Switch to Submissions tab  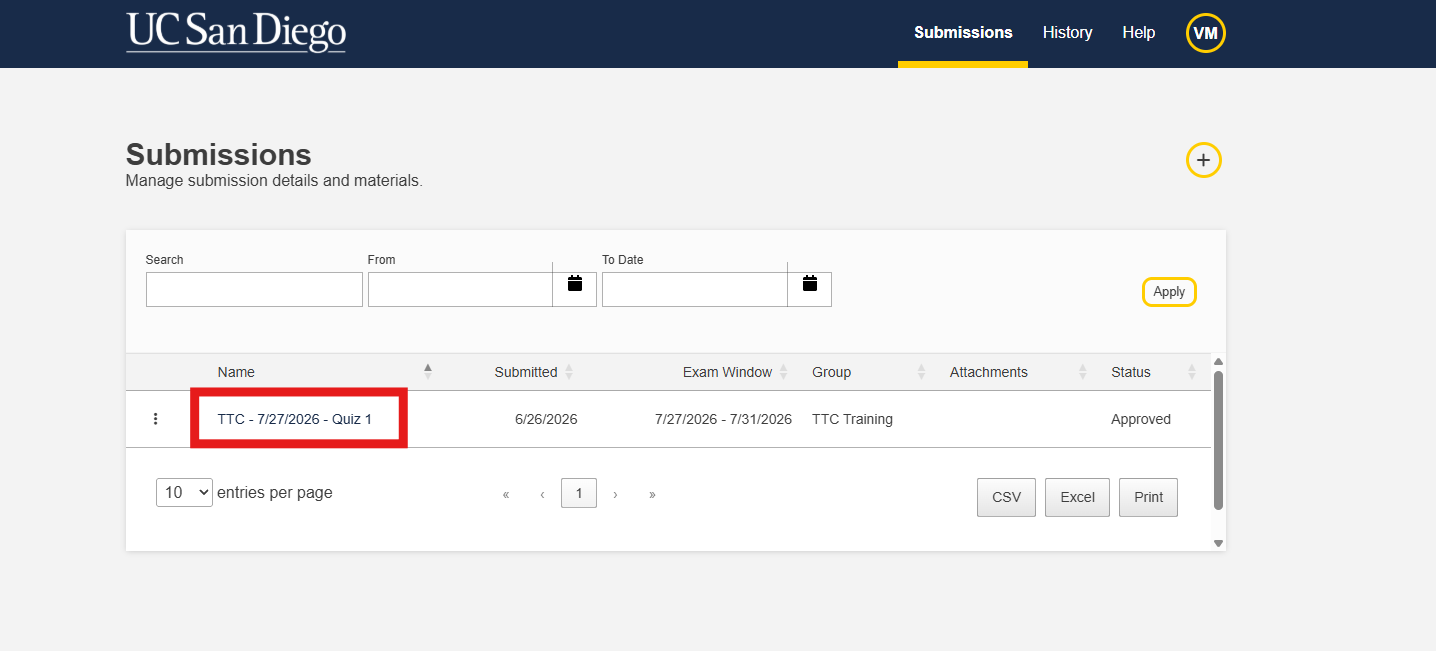(963, 33)
